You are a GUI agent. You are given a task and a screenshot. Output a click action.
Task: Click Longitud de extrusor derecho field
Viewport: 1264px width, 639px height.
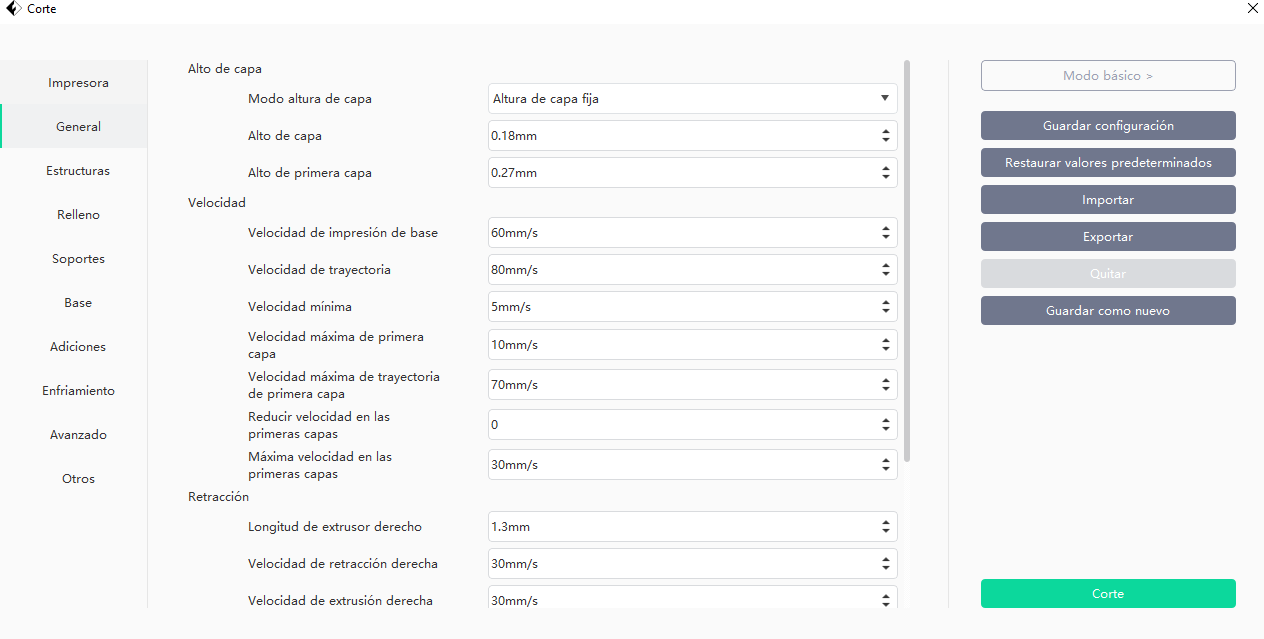pyautogui.click(x=680, y=527)
